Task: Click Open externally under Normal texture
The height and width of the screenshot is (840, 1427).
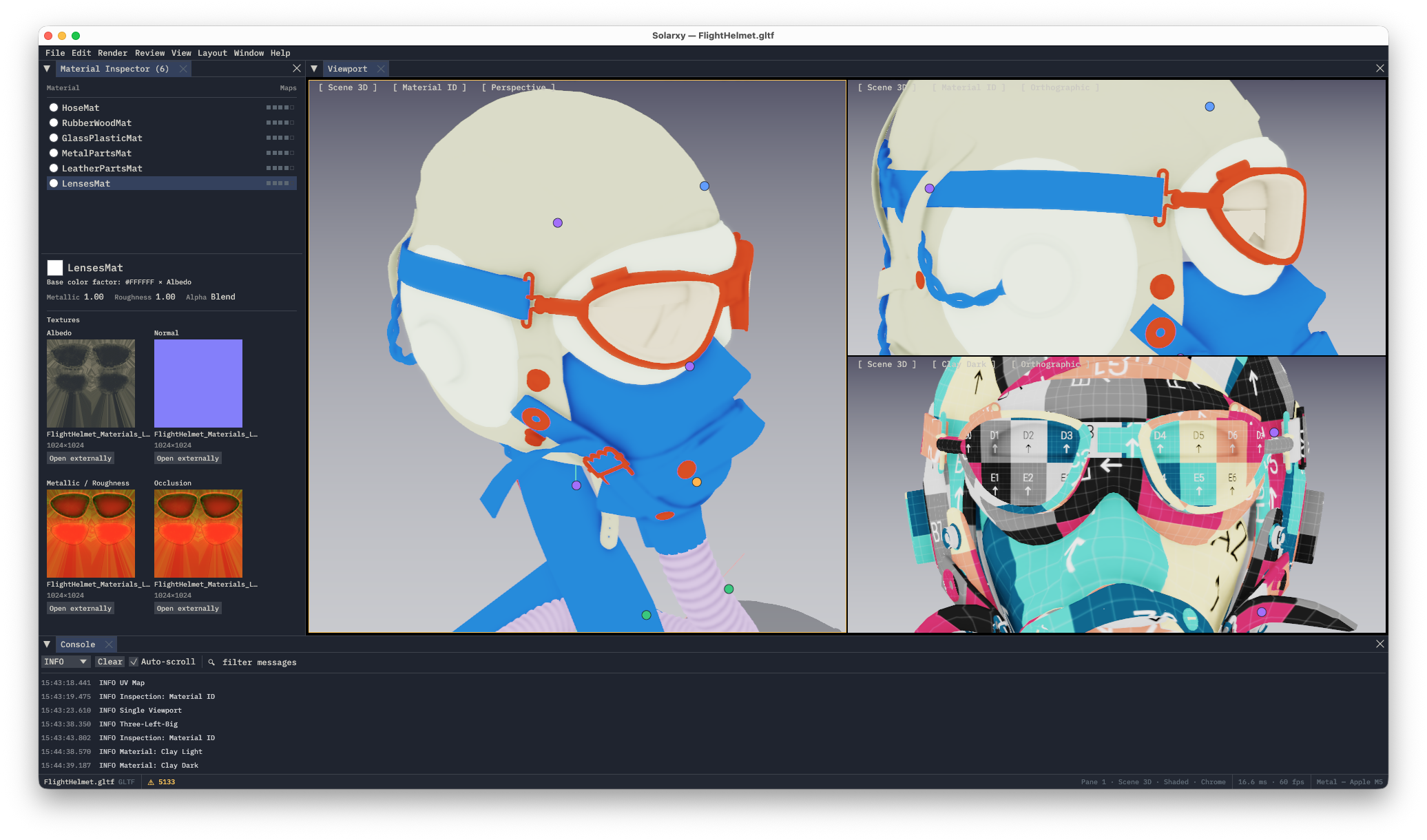Action: [x=187, y=459]
